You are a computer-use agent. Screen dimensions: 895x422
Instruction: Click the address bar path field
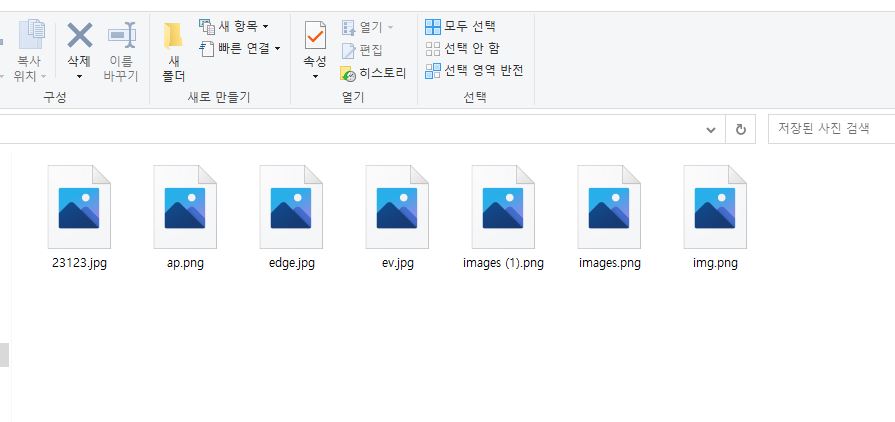[348, 130]
